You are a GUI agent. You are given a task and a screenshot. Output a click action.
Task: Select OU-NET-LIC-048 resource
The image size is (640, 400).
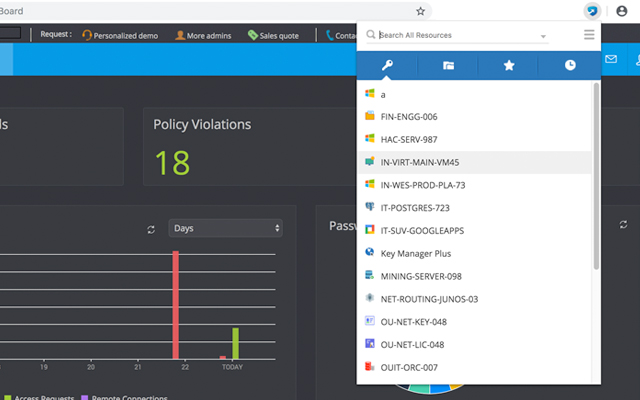tap(474, 345)
